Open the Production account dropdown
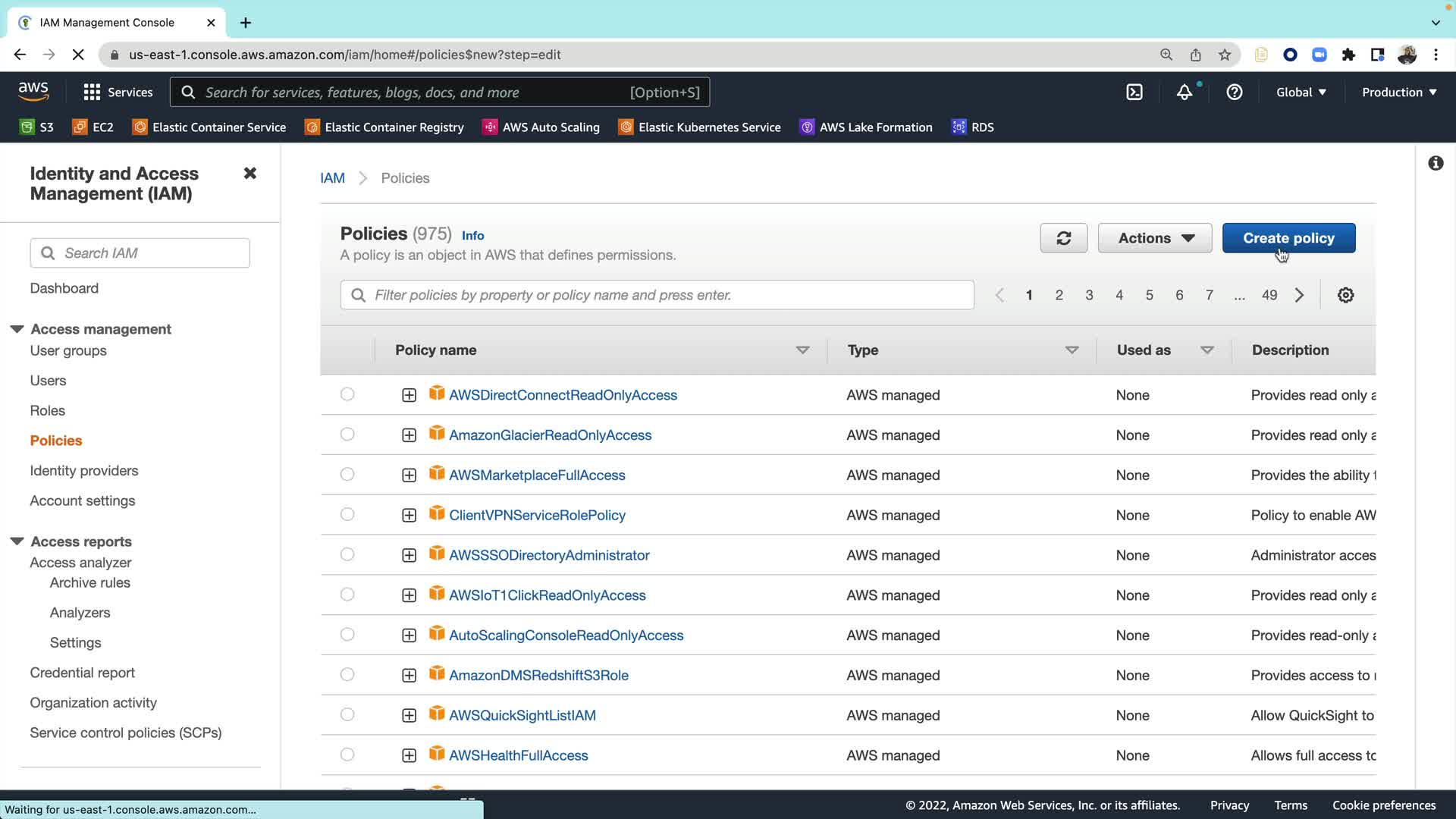Image resolution: width=1456 pixels, height=819 pixels. click(x=1398, y=93)
